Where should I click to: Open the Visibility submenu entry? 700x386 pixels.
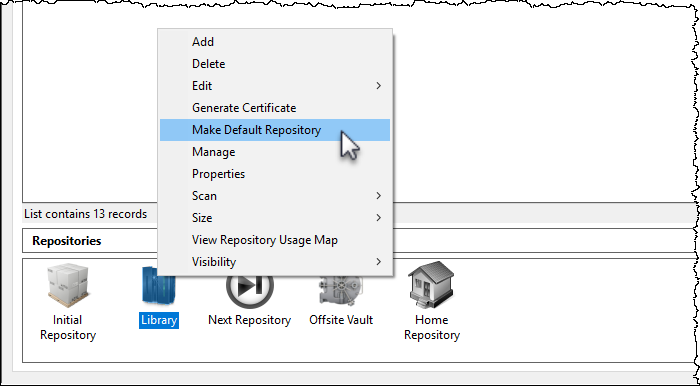(x=275, y=261)
